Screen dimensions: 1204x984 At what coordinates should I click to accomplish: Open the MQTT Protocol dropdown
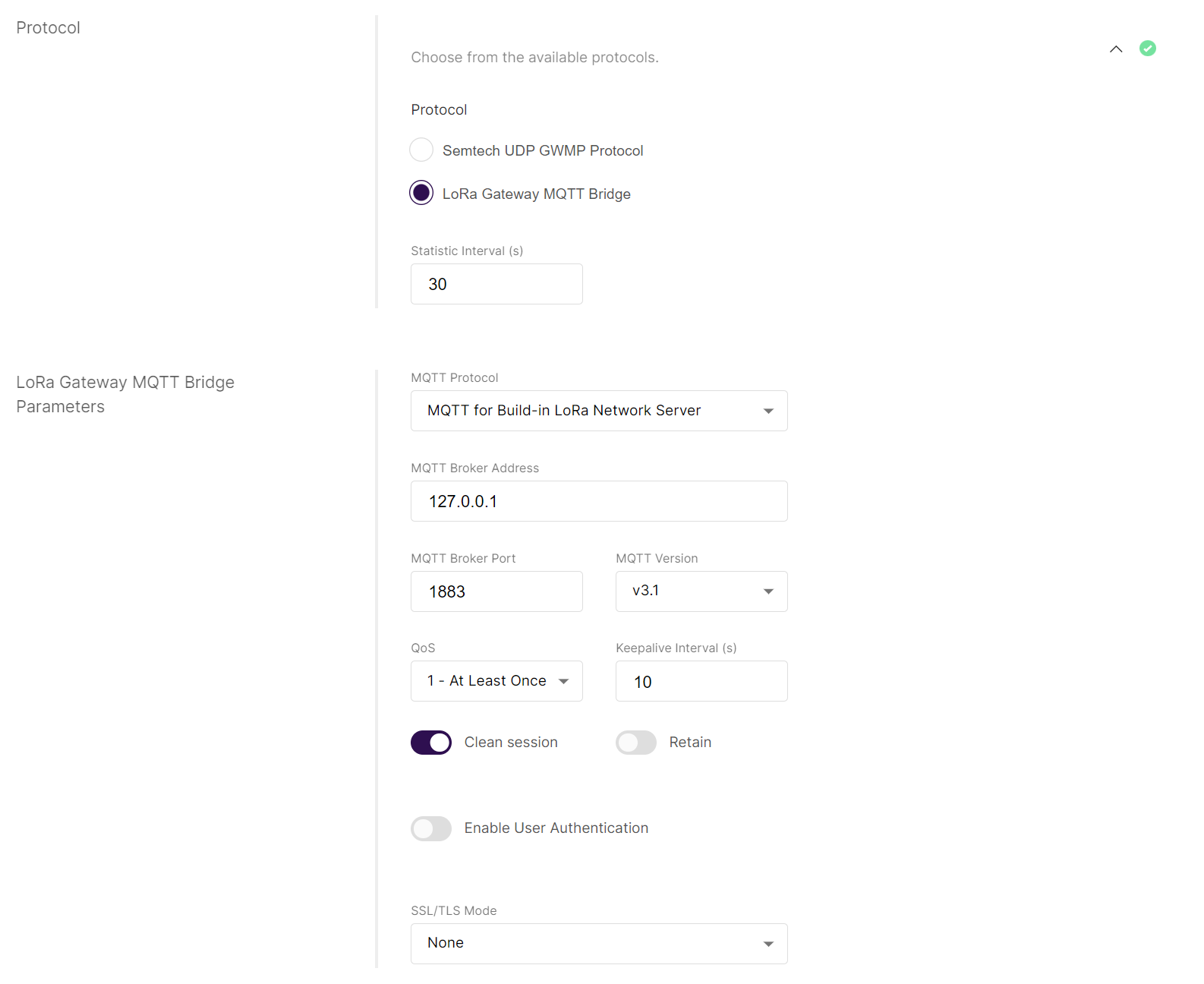(598, 411)
